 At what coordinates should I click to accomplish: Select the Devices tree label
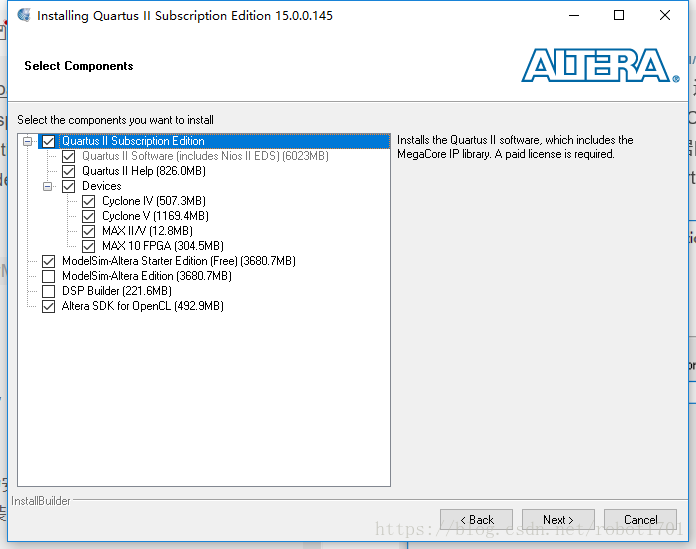[102, 186]
